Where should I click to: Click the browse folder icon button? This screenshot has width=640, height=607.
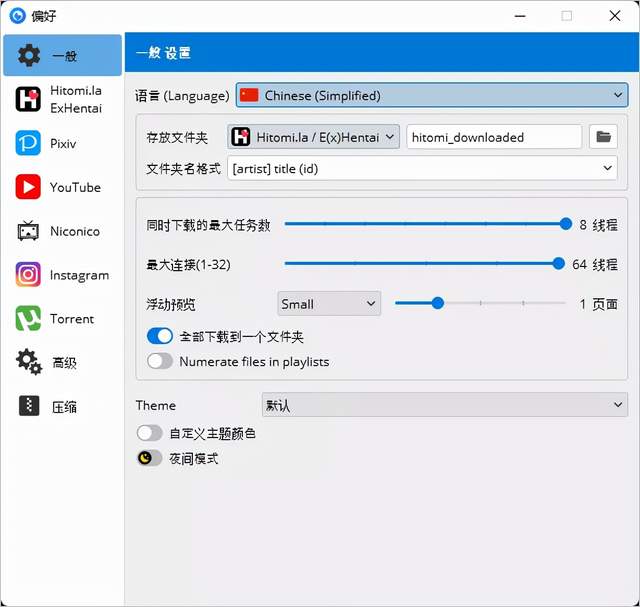click(x=603, y=137)
